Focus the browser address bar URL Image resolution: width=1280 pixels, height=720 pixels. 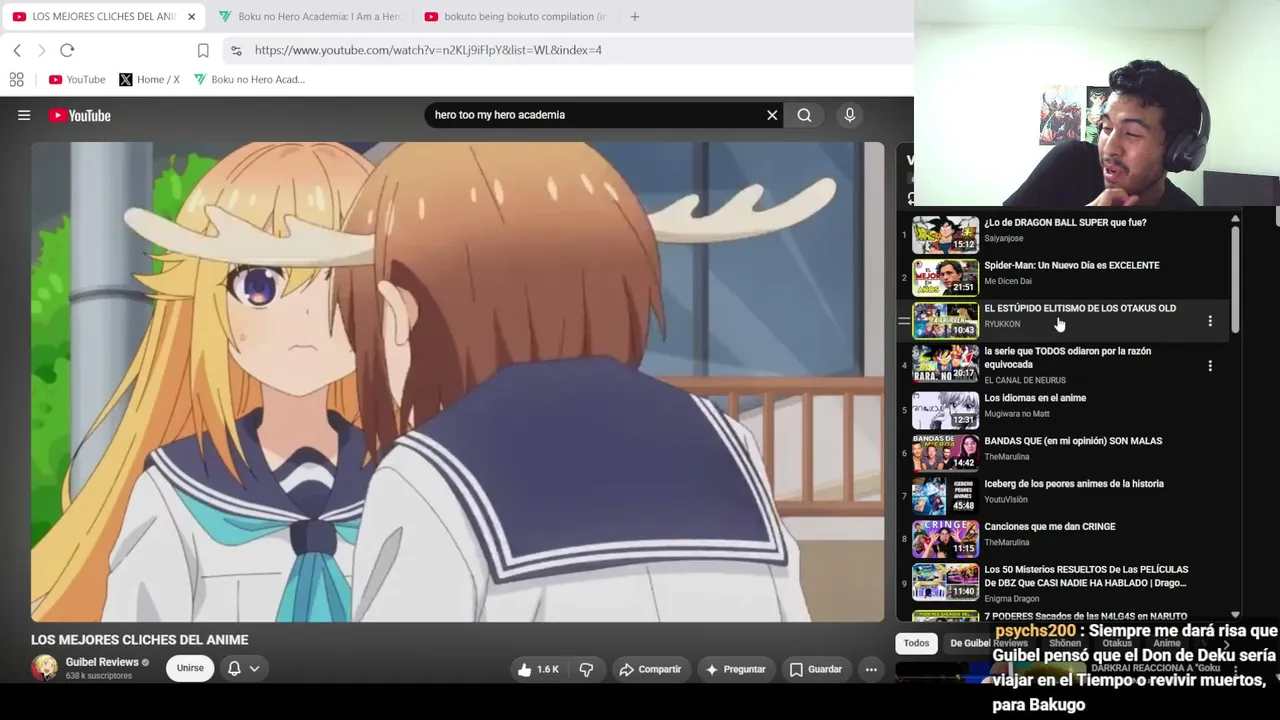[428, 50]
